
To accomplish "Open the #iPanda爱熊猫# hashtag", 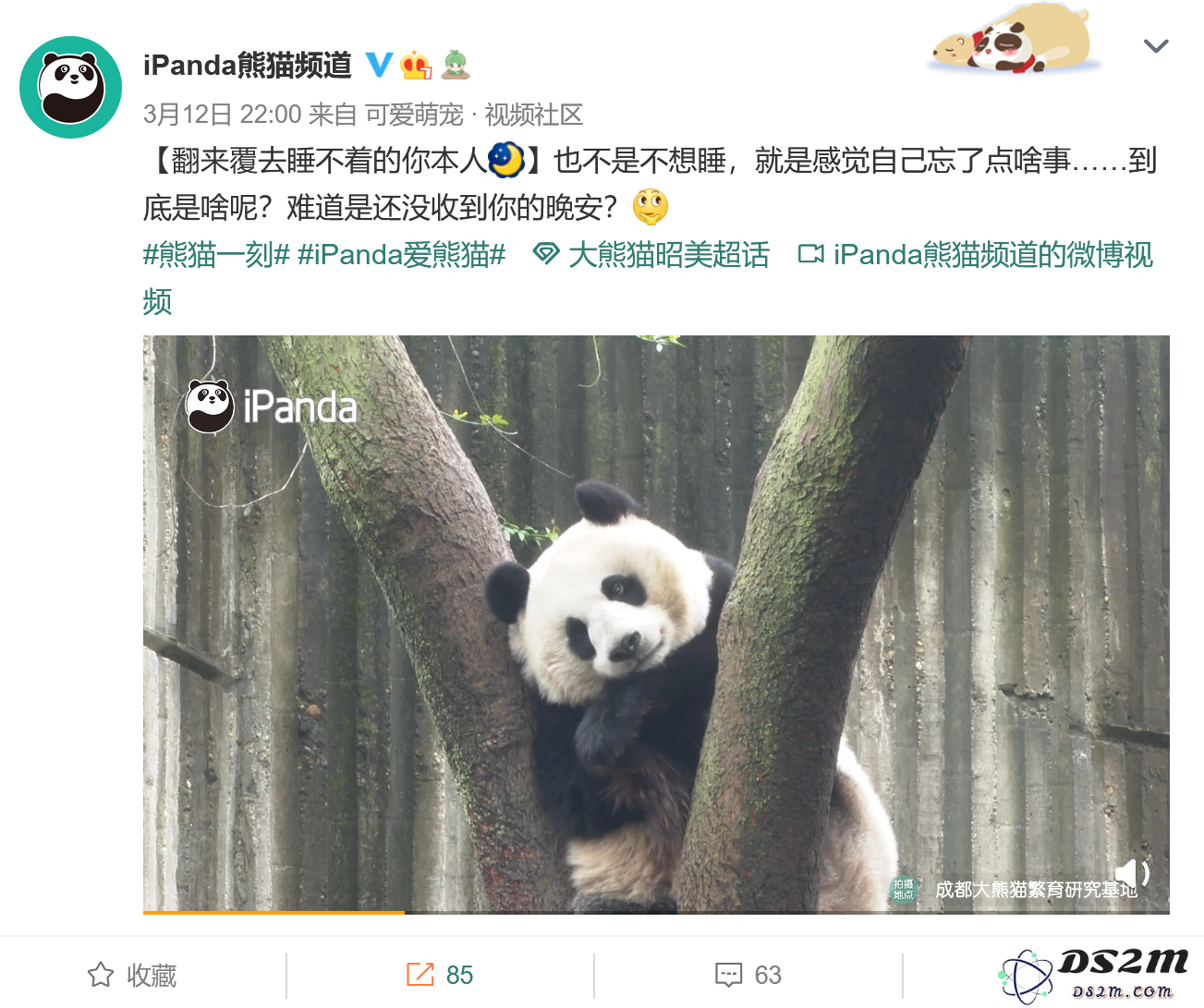I will (x=402, y=254).
